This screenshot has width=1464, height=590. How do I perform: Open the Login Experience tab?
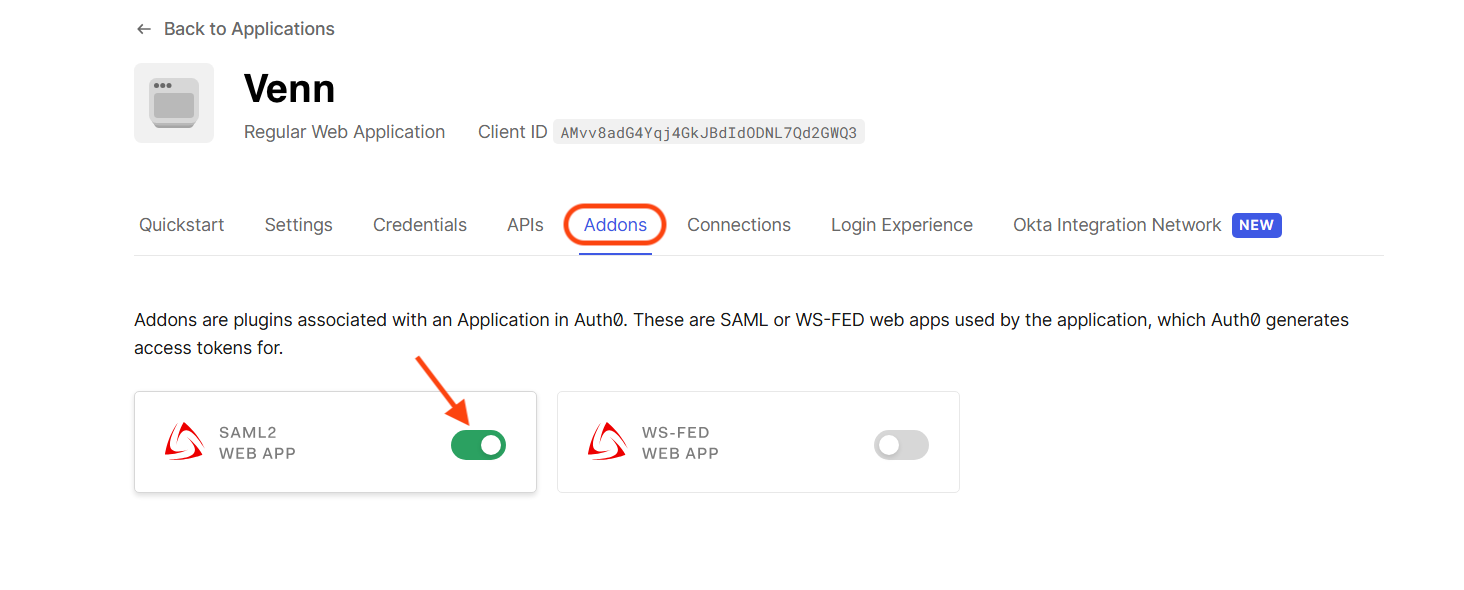pyautogui.click(x=901, y=224)
